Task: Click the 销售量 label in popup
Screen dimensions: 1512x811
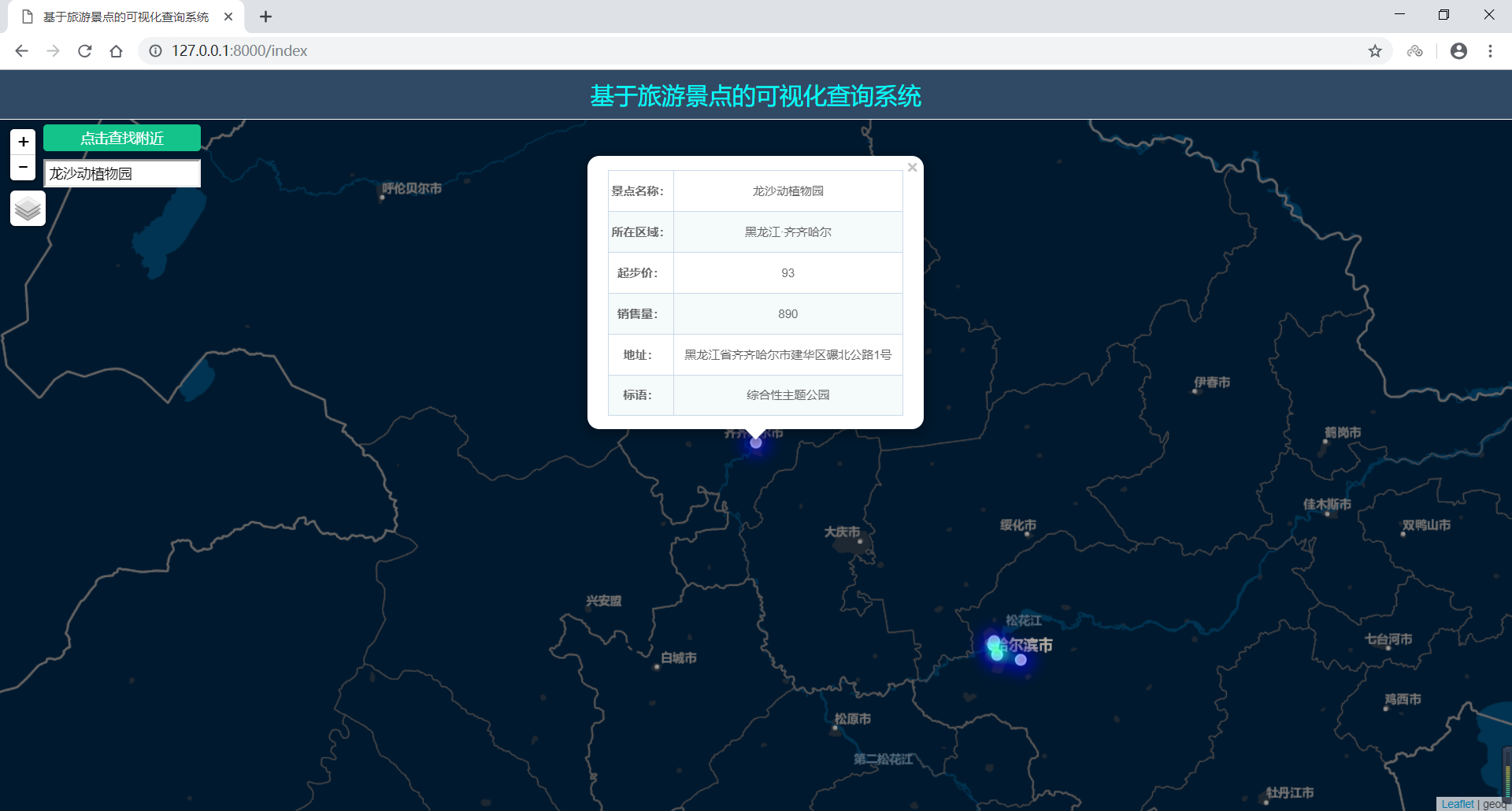Action: [637, 313]
